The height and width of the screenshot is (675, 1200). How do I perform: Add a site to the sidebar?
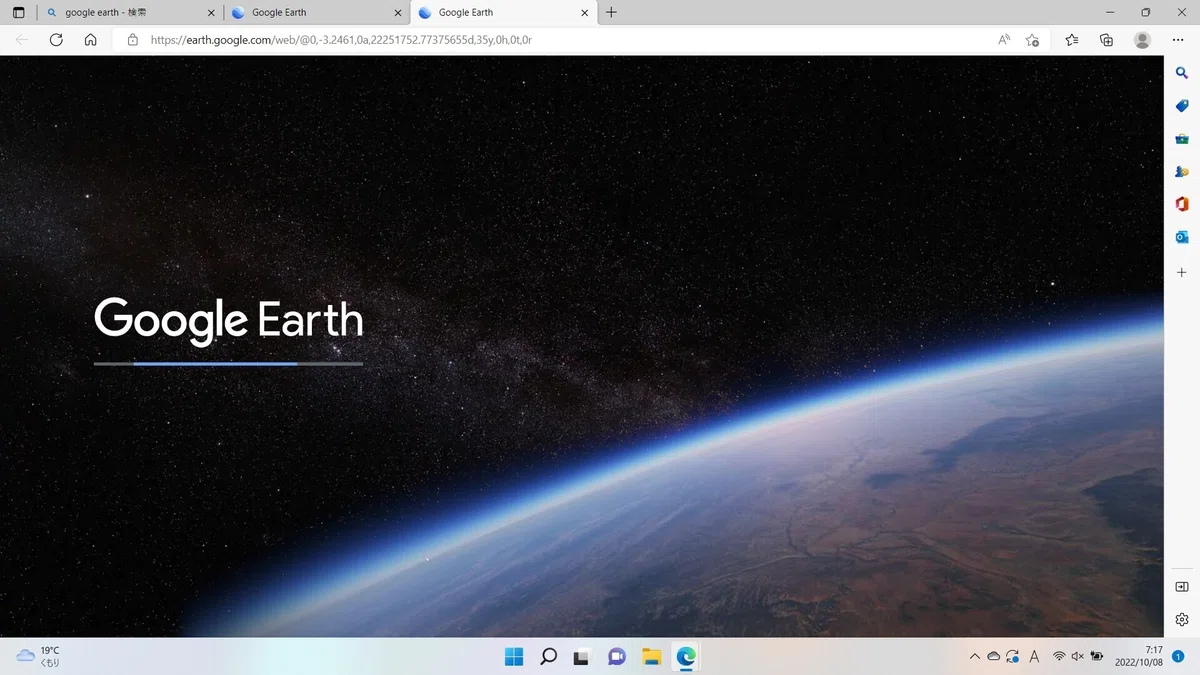(x=1182, y=272)
